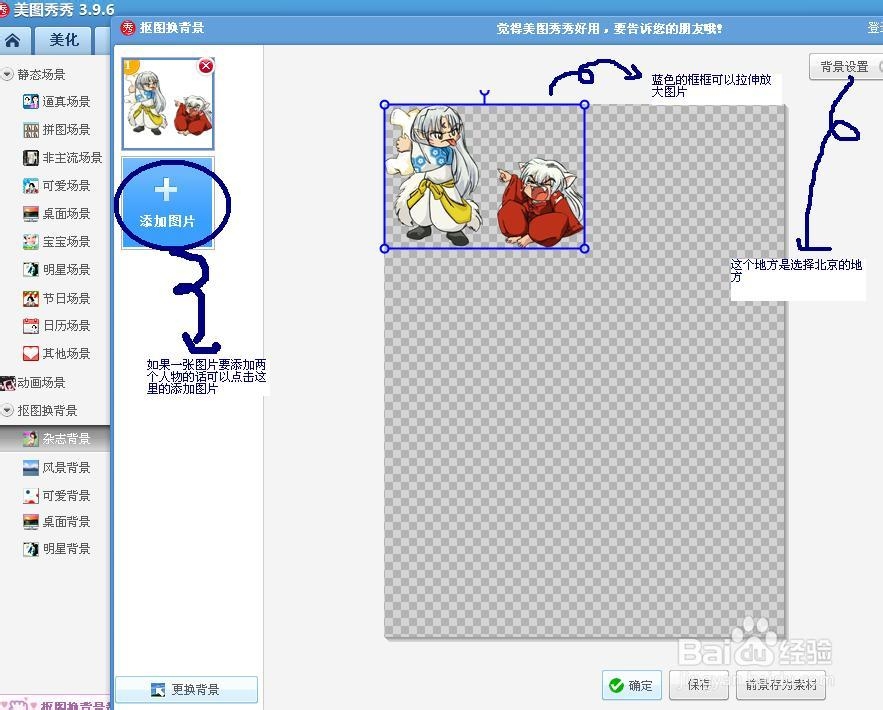Select the 非主流场景 icon
Screen dimensions: 883x710
(x=30, y=158)
